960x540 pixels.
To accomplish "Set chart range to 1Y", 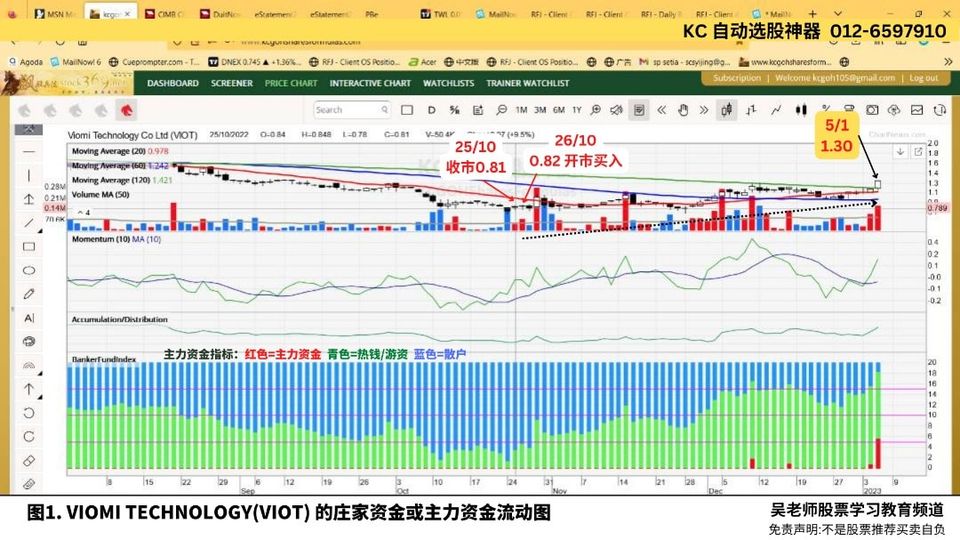I will (577, 110).
